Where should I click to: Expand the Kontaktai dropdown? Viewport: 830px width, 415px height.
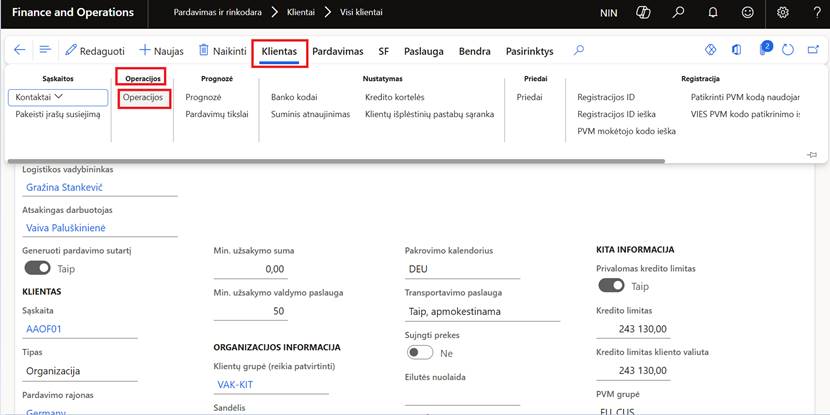(x=58, y=97)
